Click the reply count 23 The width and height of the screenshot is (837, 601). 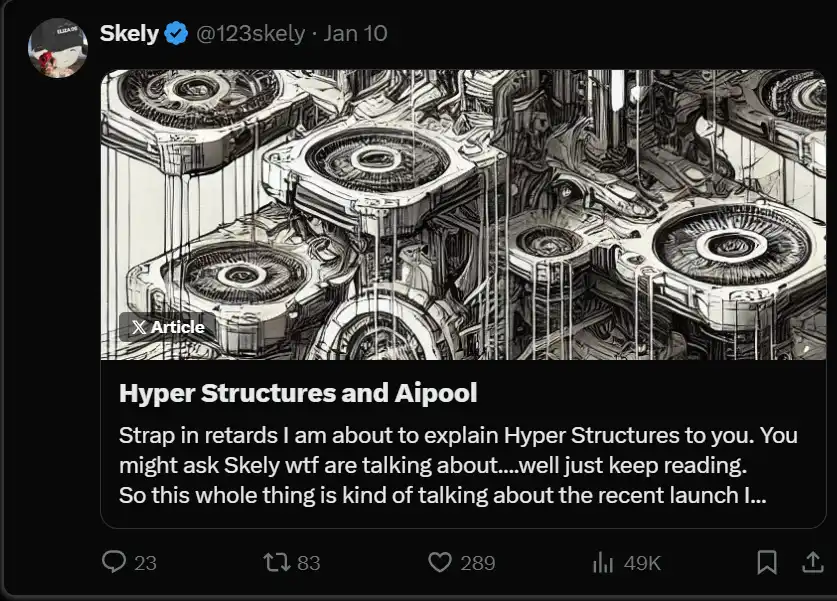pyautogui.click(x=146, y=563)
